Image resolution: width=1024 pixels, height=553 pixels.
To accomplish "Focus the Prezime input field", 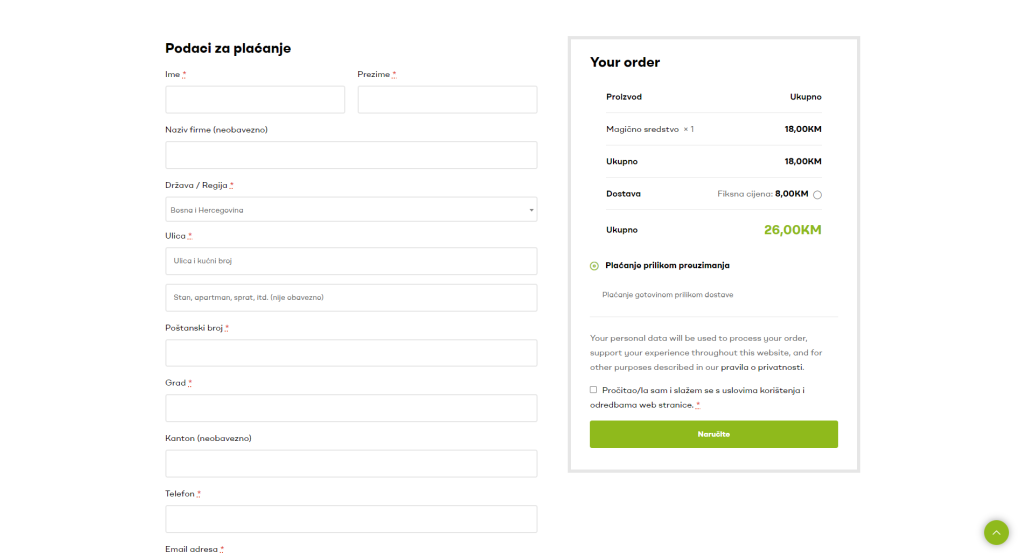I will coord(447,100).
